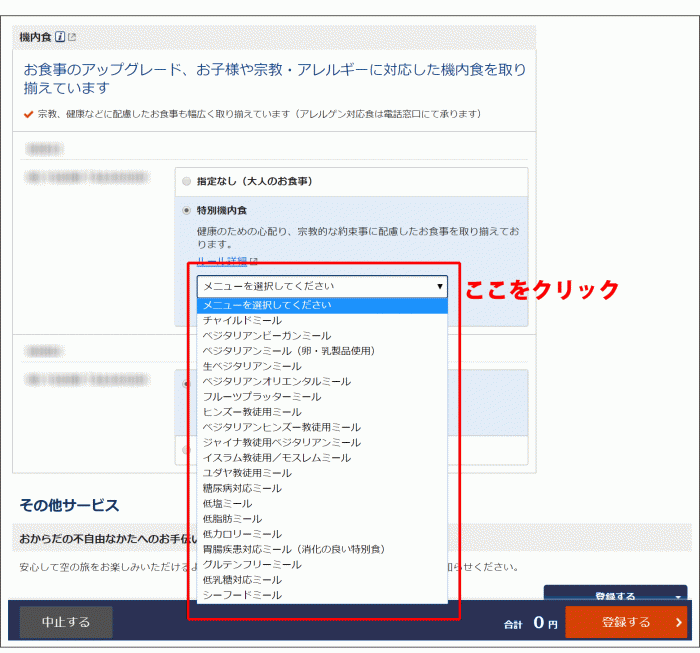This screenshot has width=700, height=653.
Task: Select シーフードミール at the list bottom
Action: tap(242, 595)
